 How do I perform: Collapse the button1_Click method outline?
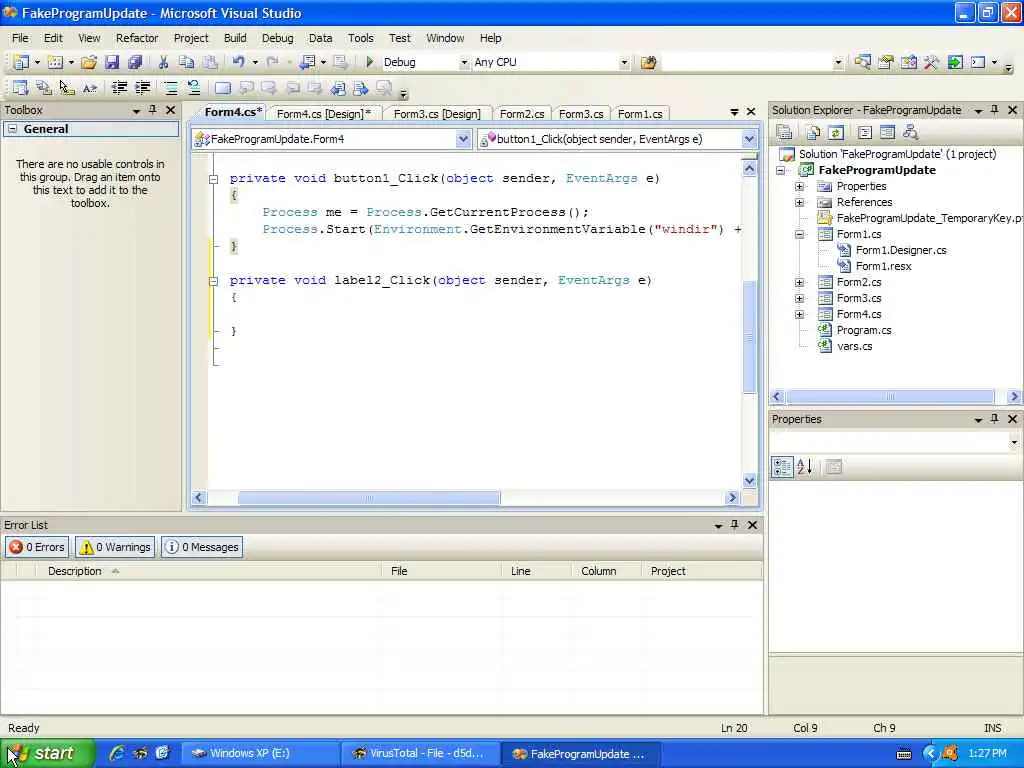coord(213,179)
